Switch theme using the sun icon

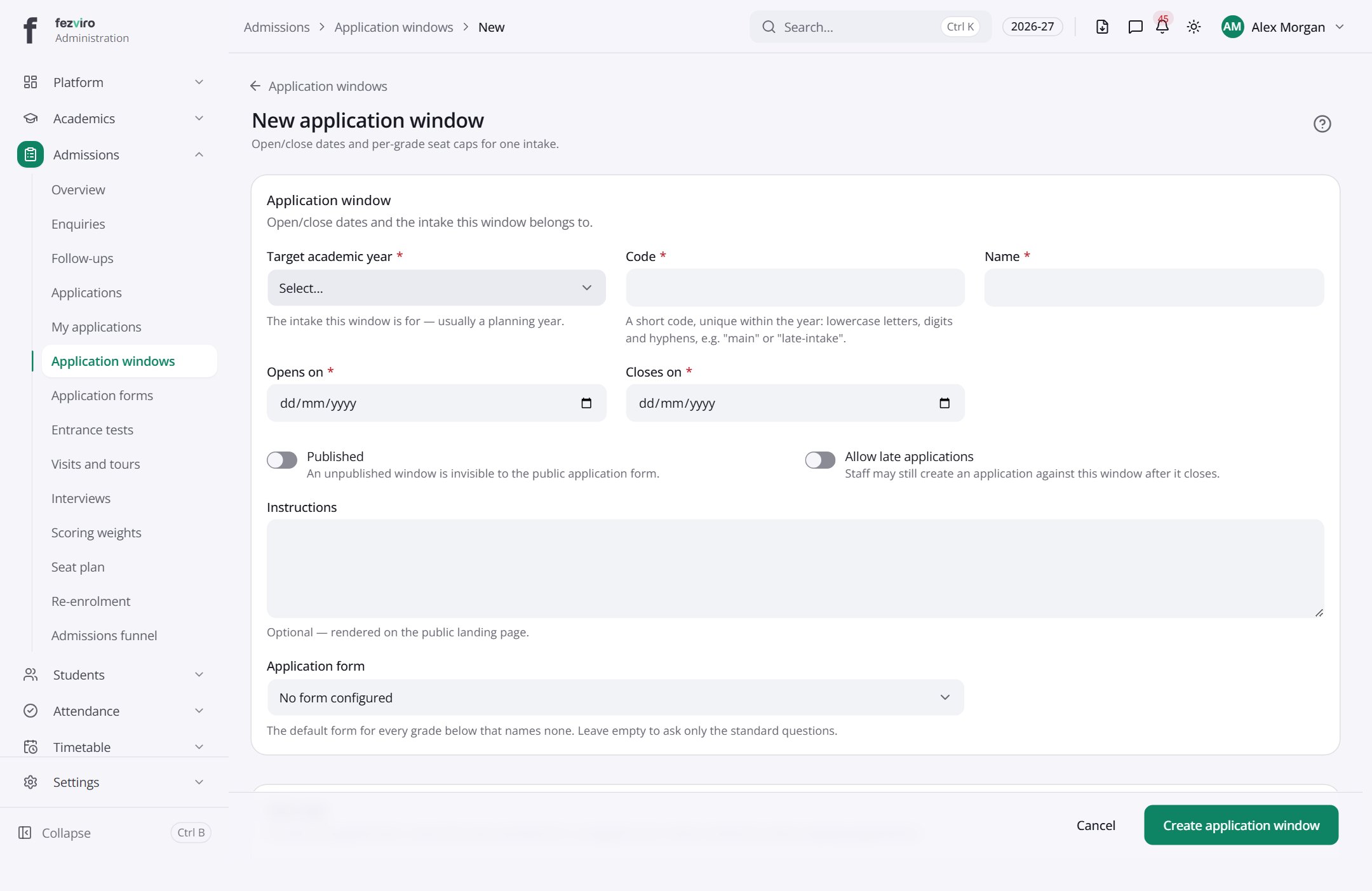(1194, 27)
